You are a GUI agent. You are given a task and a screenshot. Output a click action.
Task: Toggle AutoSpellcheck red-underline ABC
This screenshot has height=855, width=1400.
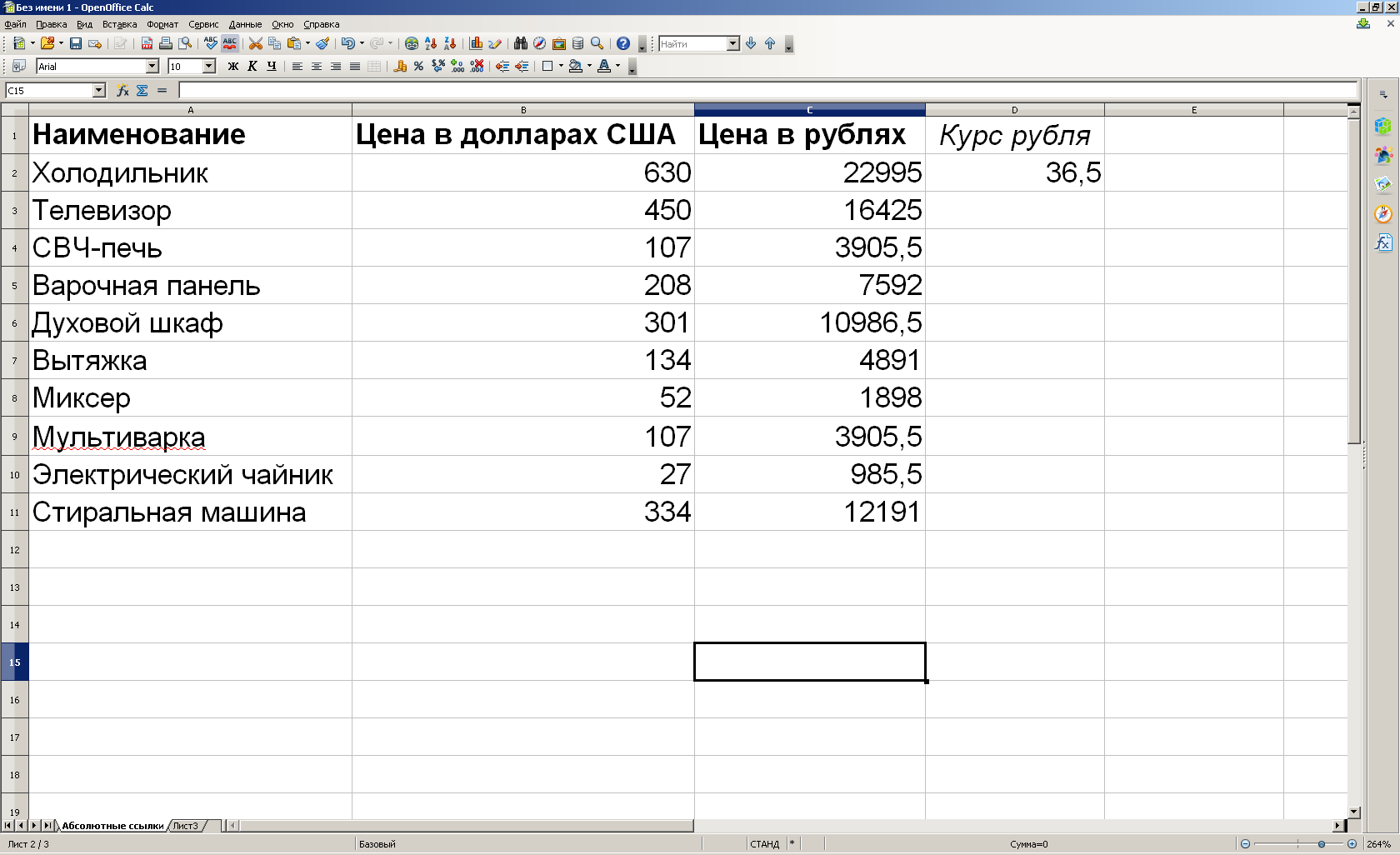coord(230,43)
